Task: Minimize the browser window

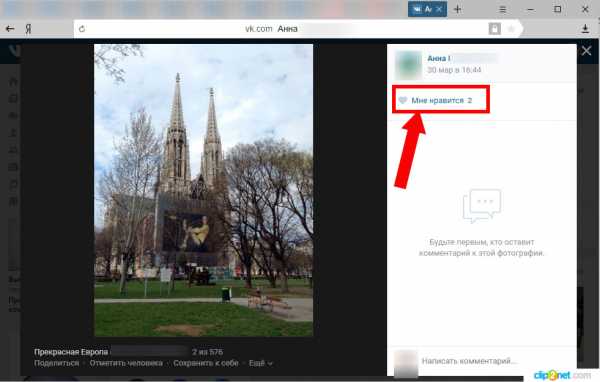Action: [530, 10]
